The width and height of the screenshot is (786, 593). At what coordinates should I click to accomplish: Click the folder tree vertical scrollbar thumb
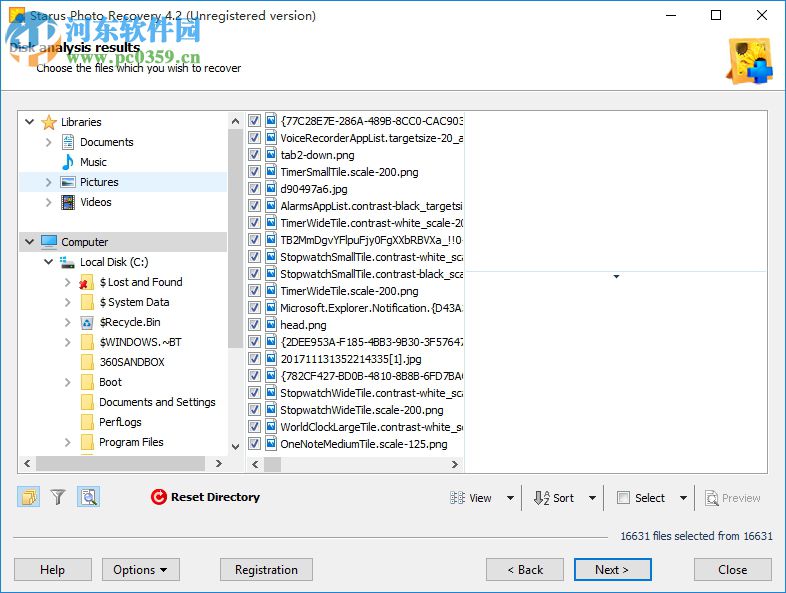click(235, 238)
